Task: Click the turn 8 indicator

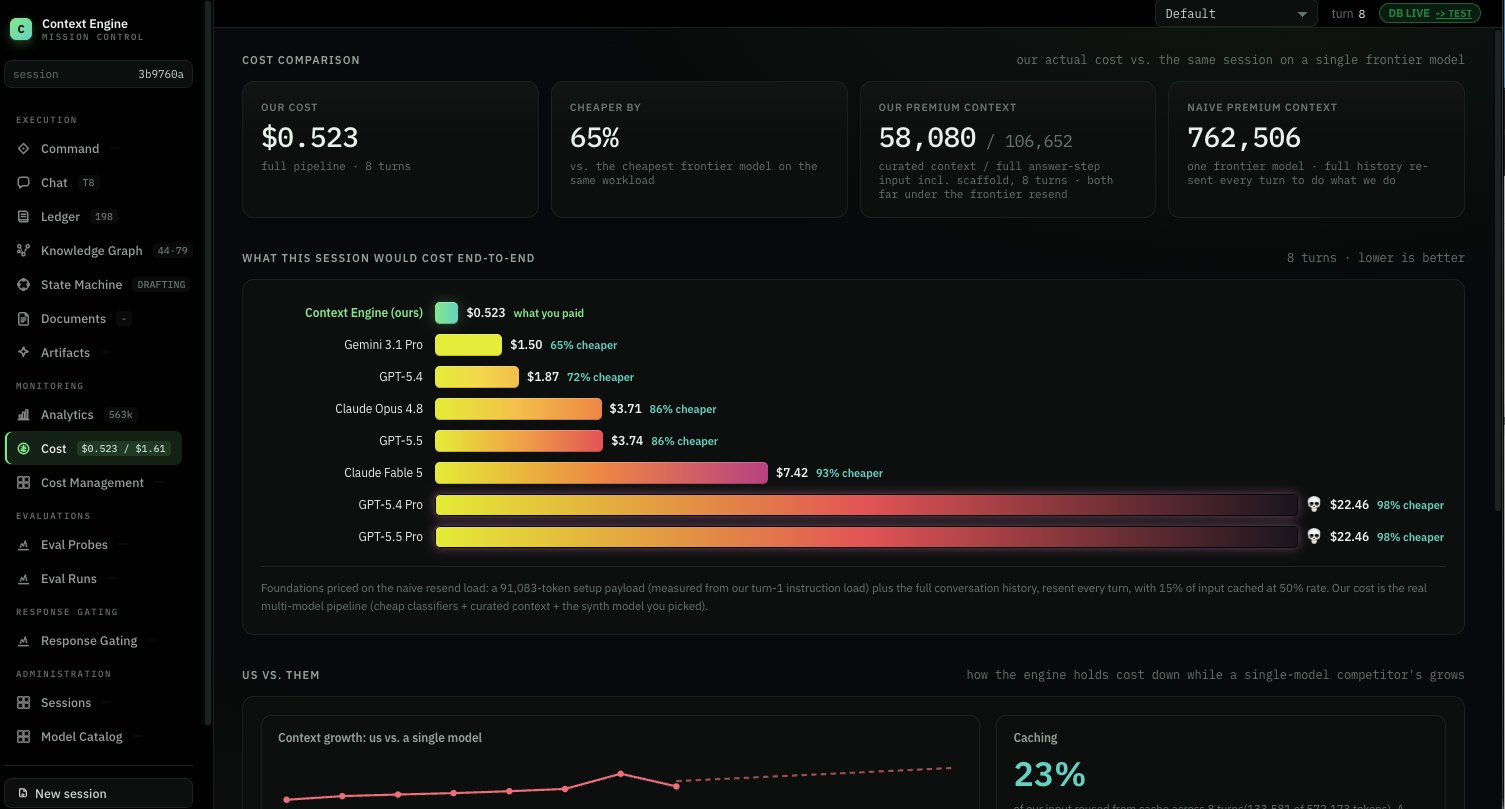Action: (x=1348, y=14)
